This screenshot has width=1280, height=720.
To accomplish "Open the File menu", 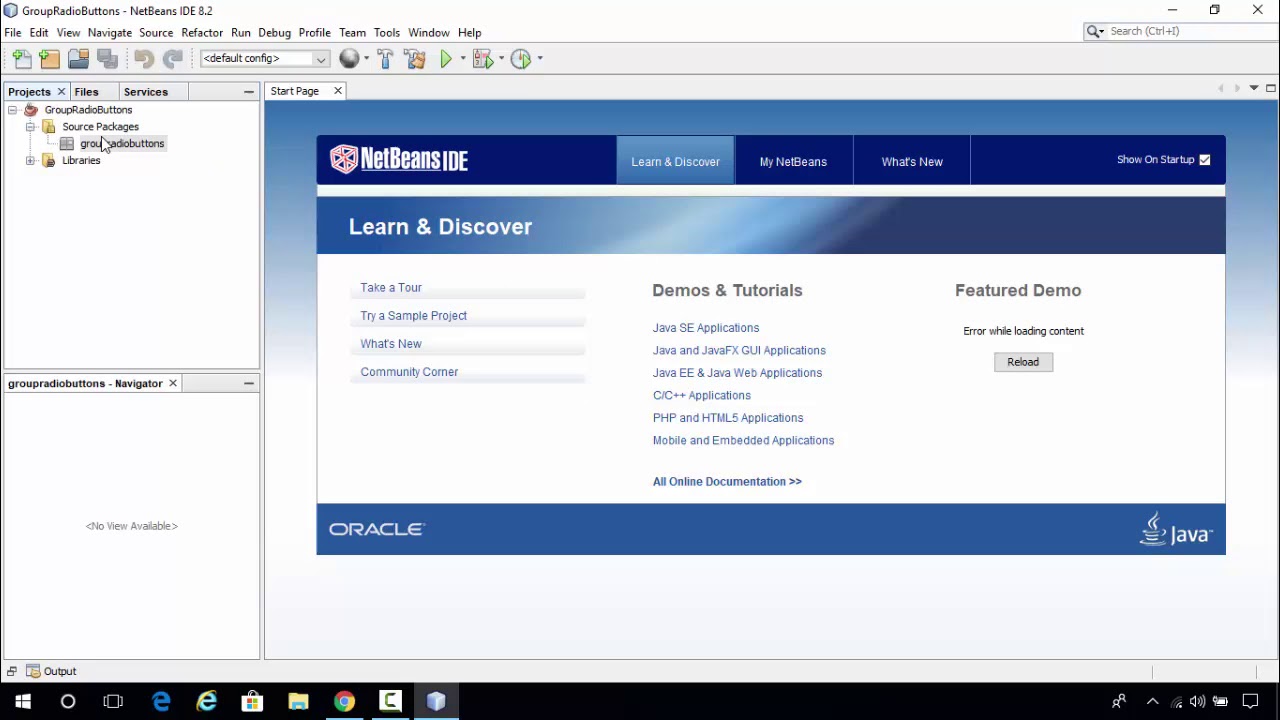I will click(x=13, y=33).
